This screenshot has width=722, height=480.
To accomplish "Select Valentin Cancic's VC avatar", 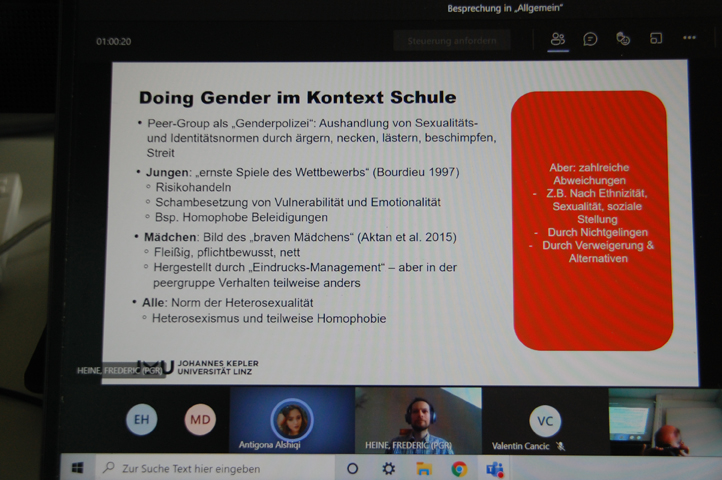I will tap(545, 421).
